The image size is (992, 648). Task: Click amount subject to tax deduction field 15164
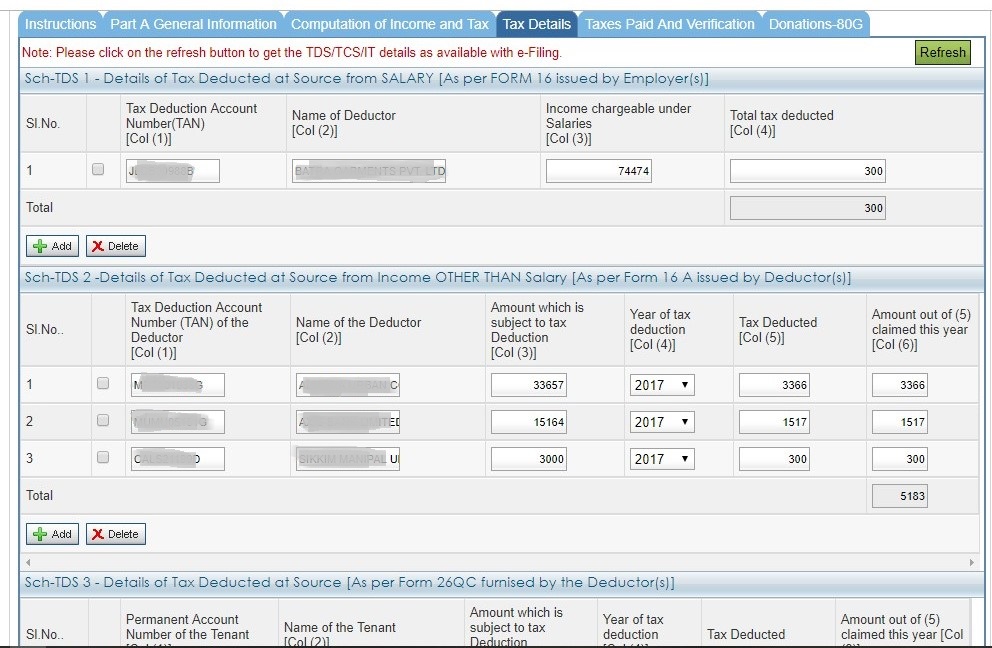click(x=530, y=422)
